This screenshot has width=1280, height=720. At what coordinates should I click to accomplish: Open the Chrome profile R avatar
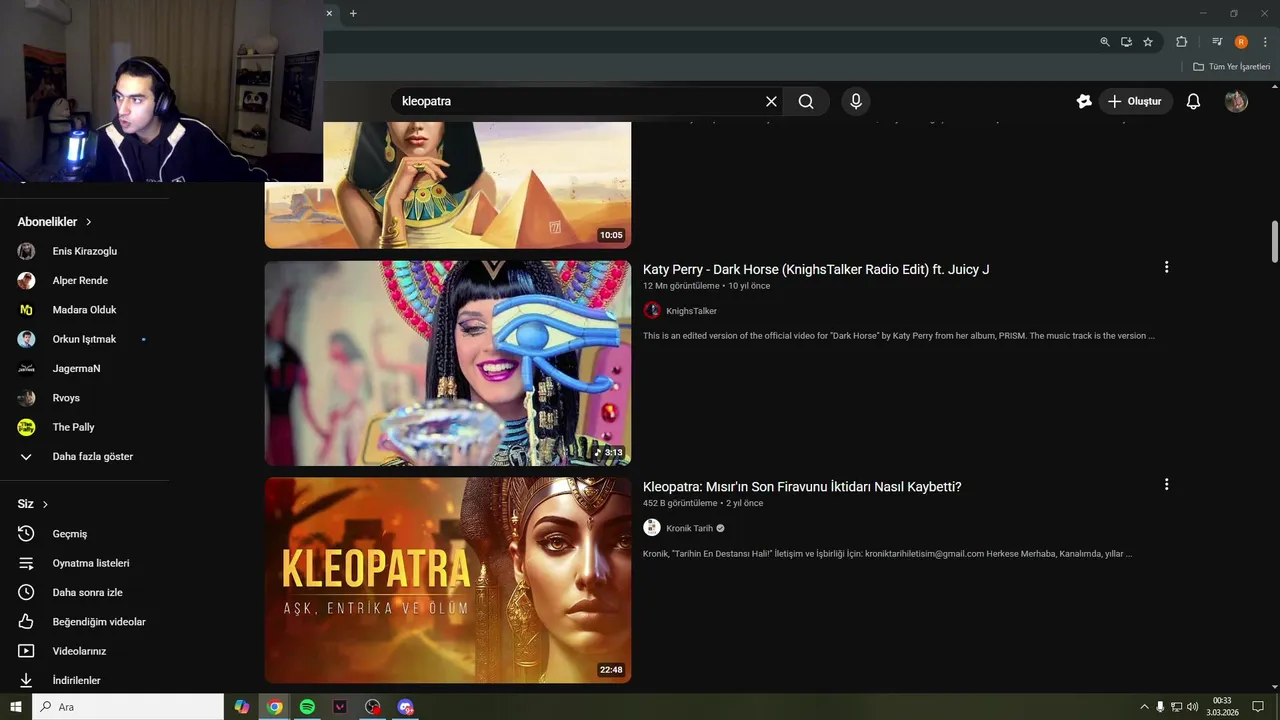point(1241,42)
